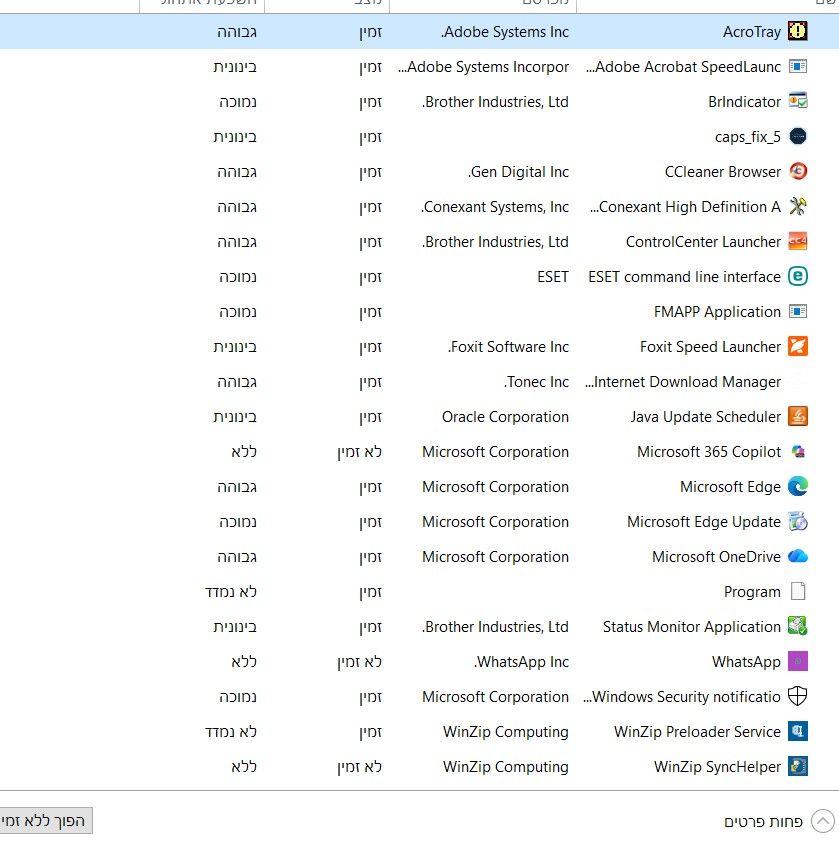The height and width of the screenshot is (851, 839).
Task: Click publisher 'Conexant Systems, Inc.' cell
Action: pos(495,207)
